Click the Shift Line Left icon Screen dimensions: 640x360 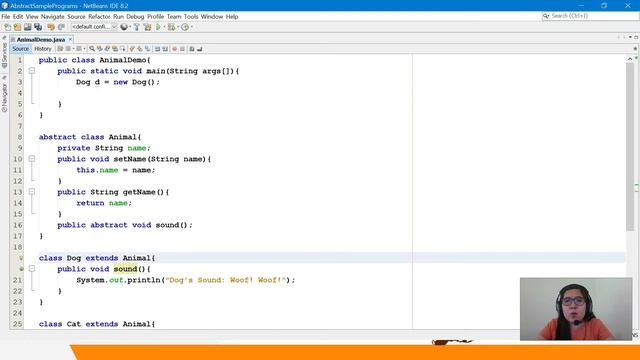click(157, 49)
